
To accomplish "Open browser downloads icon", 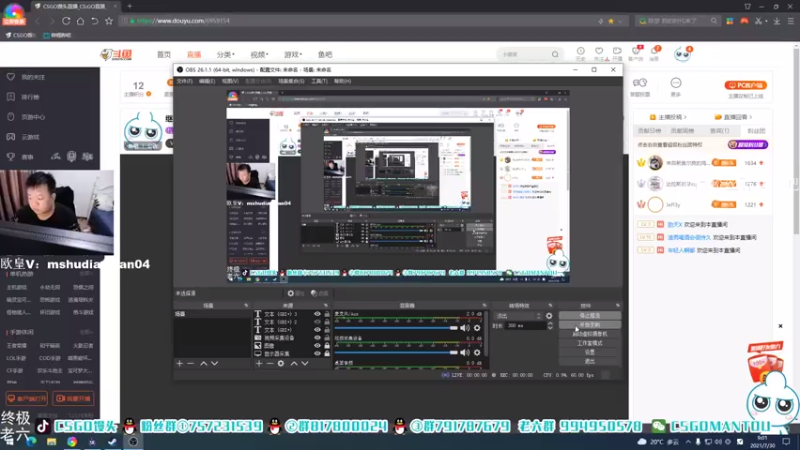I will (x=777, y=21).
